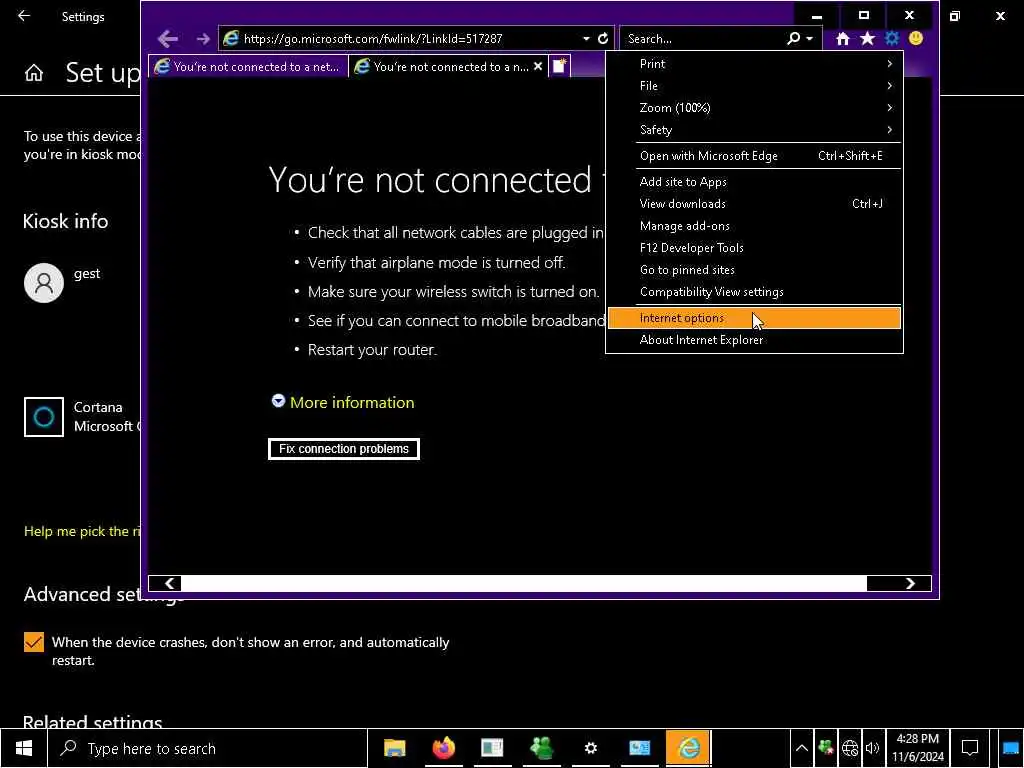Viewport: 1024px width, 768px height.
Task: Open the taskbar app left of green people icon
Action: pyautogui.click(x=492, y=748)
